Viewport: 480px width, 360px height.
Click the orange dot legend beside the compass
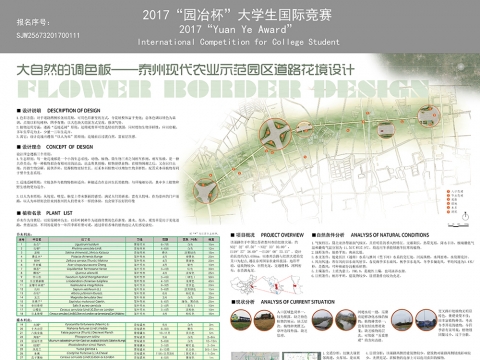455,201
